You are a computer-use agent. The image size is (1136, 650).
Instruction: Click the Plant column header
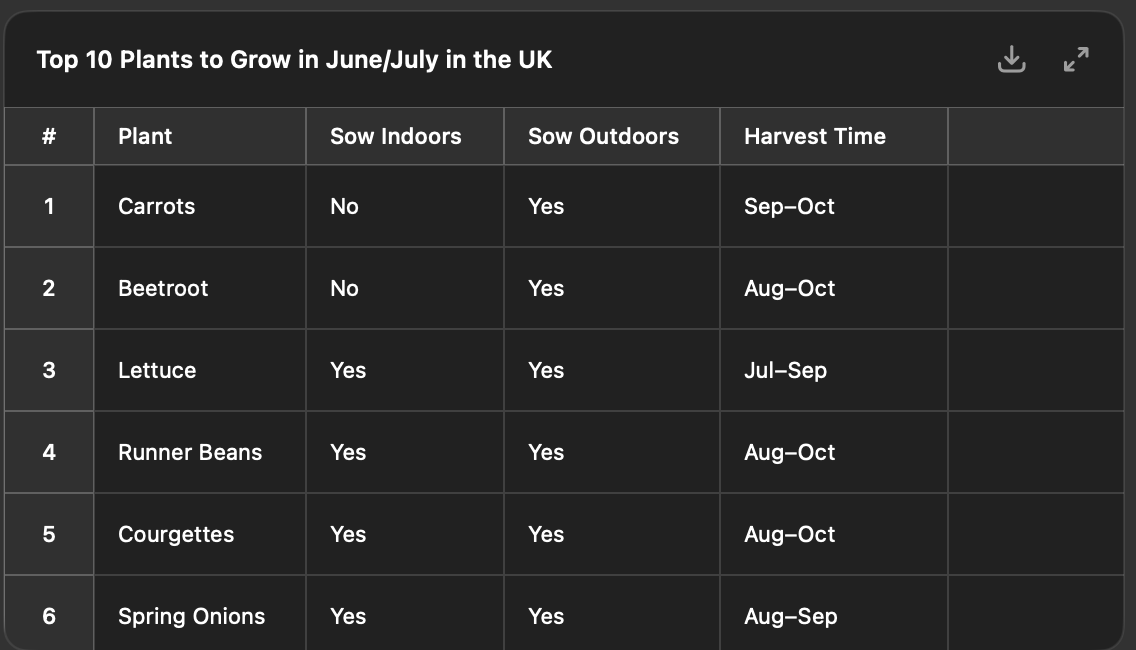(x=145, y=136)
